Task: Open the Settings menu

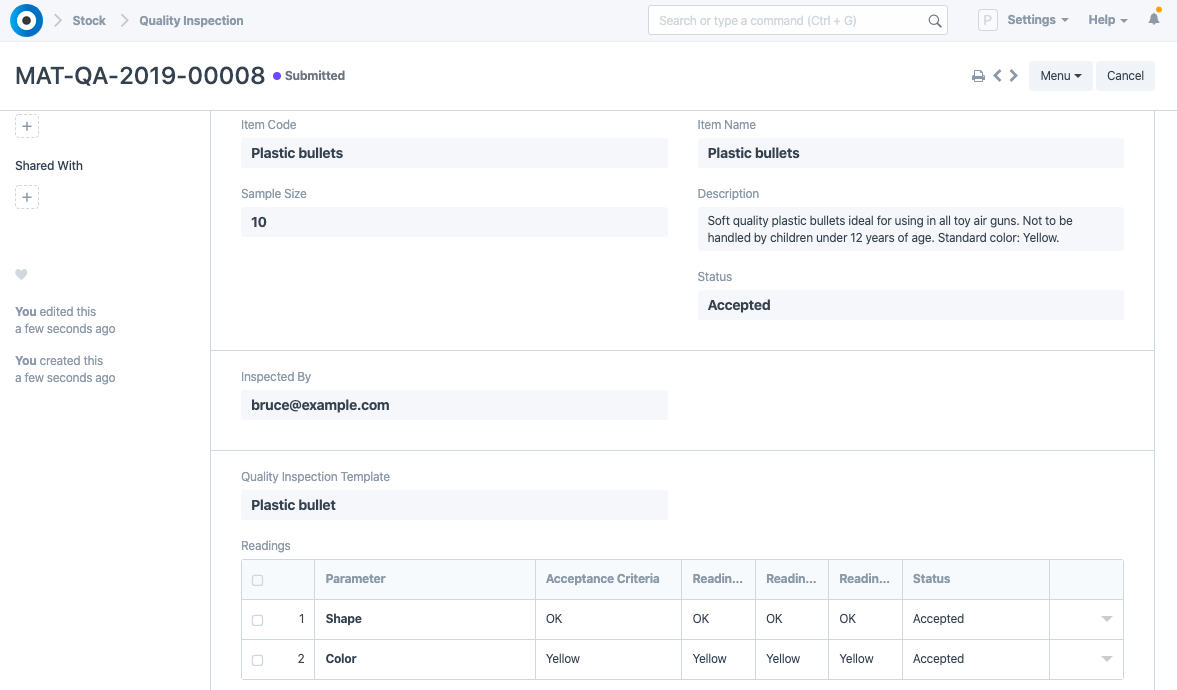Action: pyautogui.click(x=1037, y=20)
